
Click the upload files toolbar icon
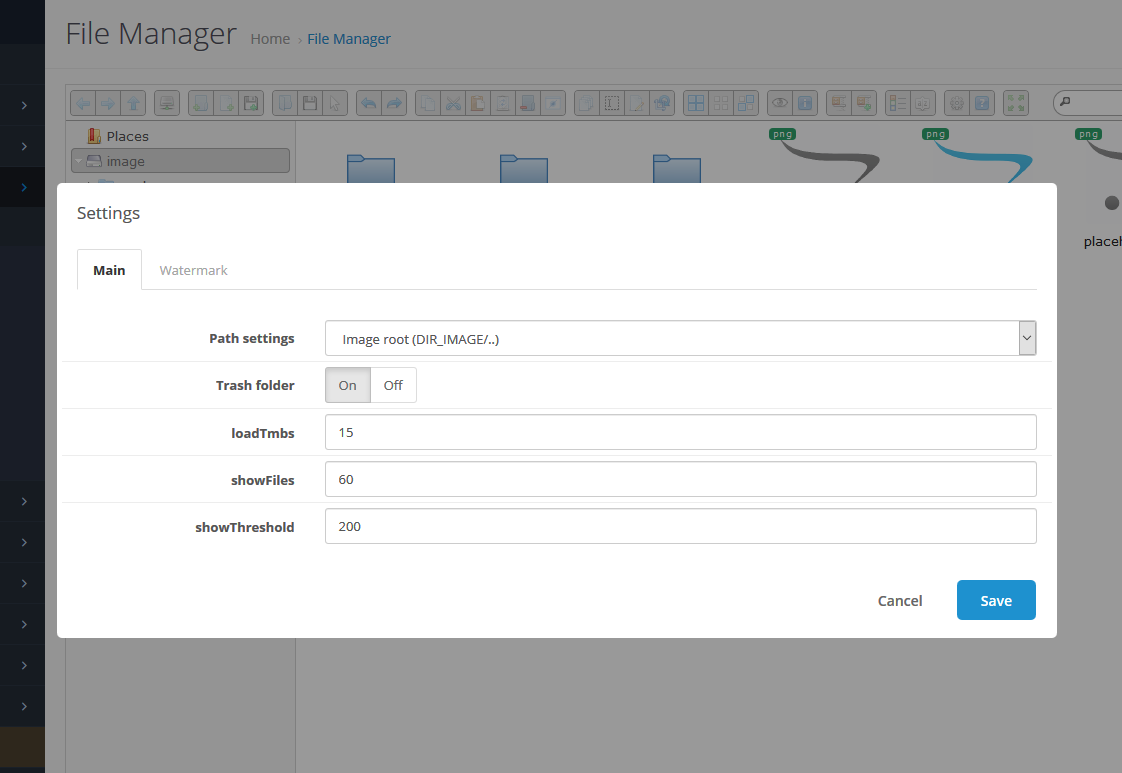pyautogui.click(x=251, y=104)
